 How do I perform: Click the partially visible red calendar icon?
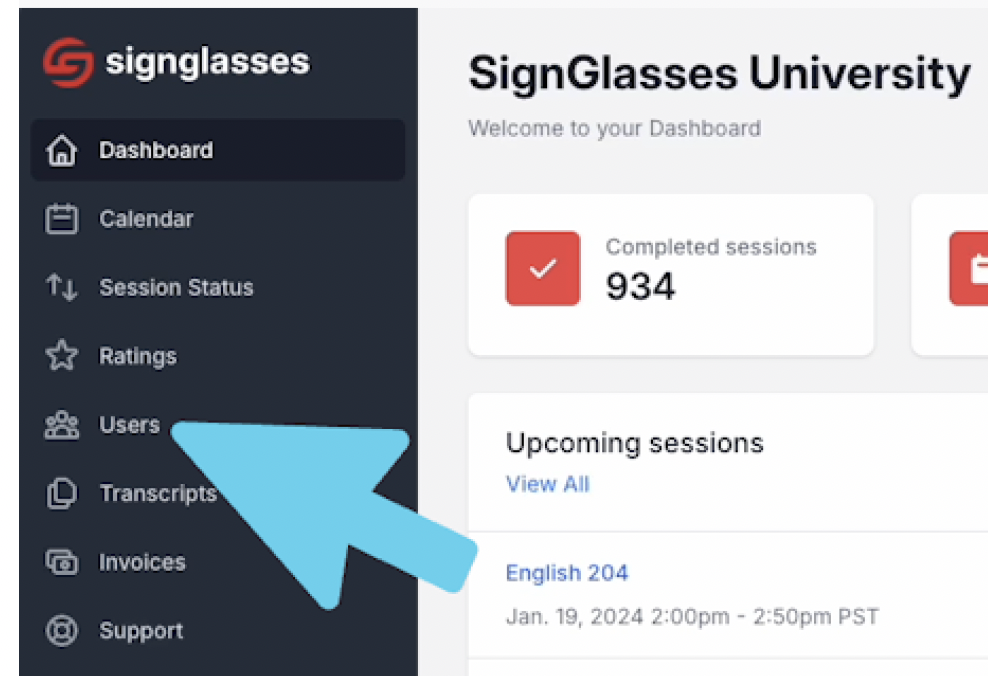point(968,268)
